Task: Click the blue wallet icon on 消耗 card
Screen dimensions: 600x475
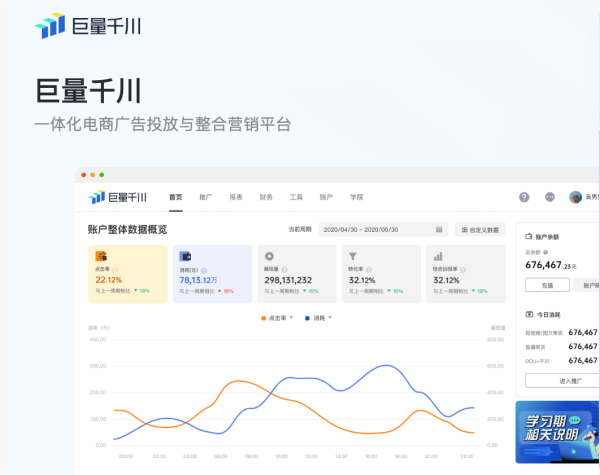Action: (185, 256)
